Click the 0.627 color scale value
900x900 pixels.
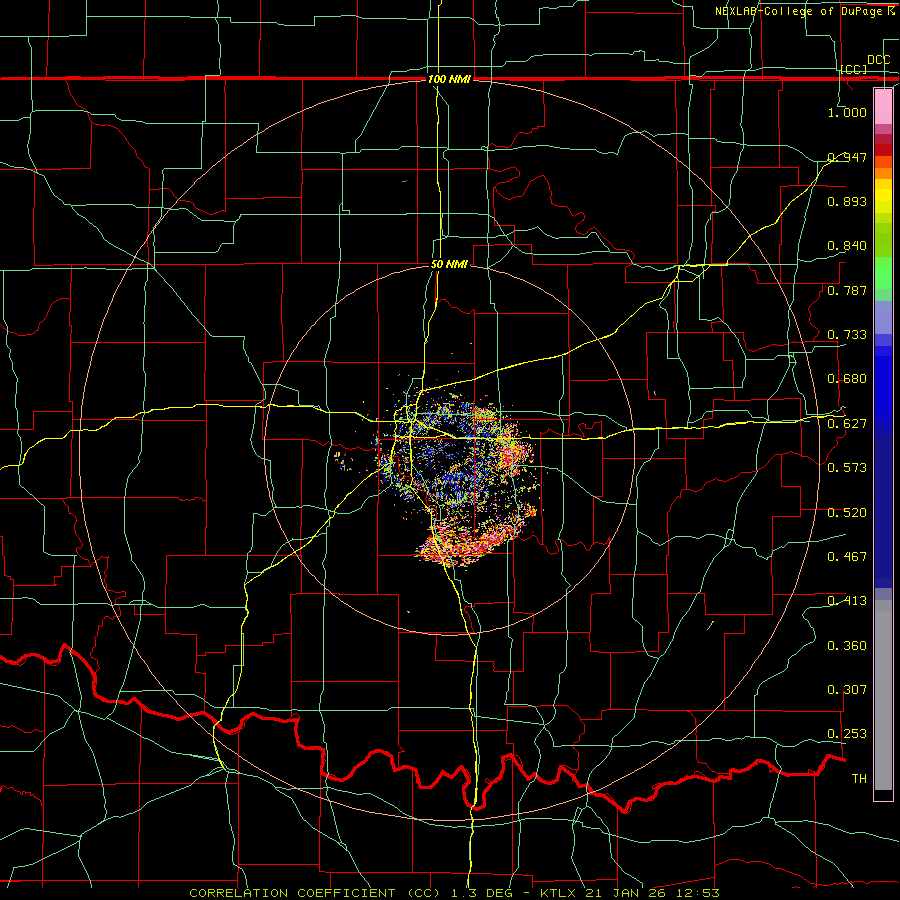click(x=847, y=424)
